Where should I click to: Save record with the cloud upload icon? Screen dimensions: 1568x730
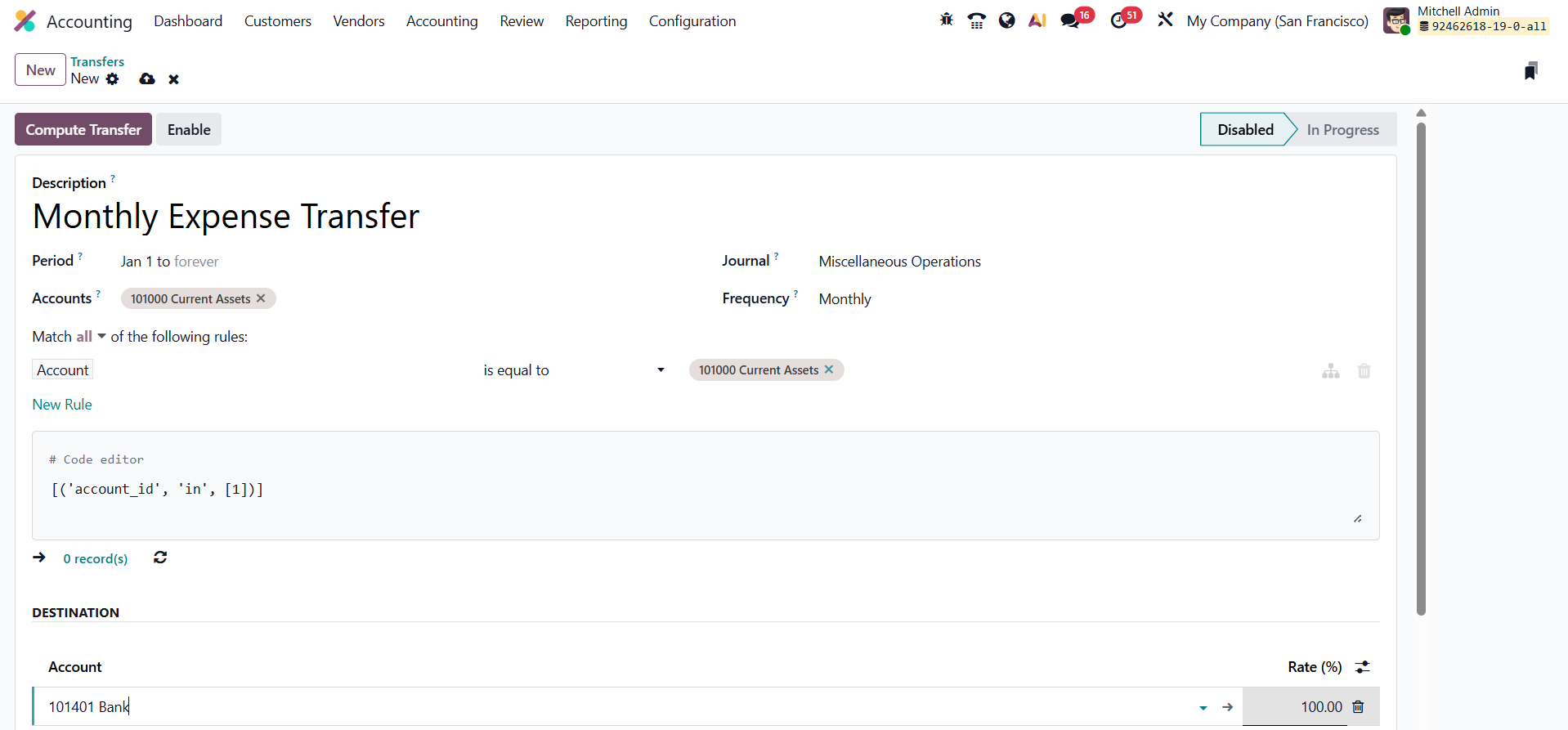pyautogui.click(x=147, y=79)
